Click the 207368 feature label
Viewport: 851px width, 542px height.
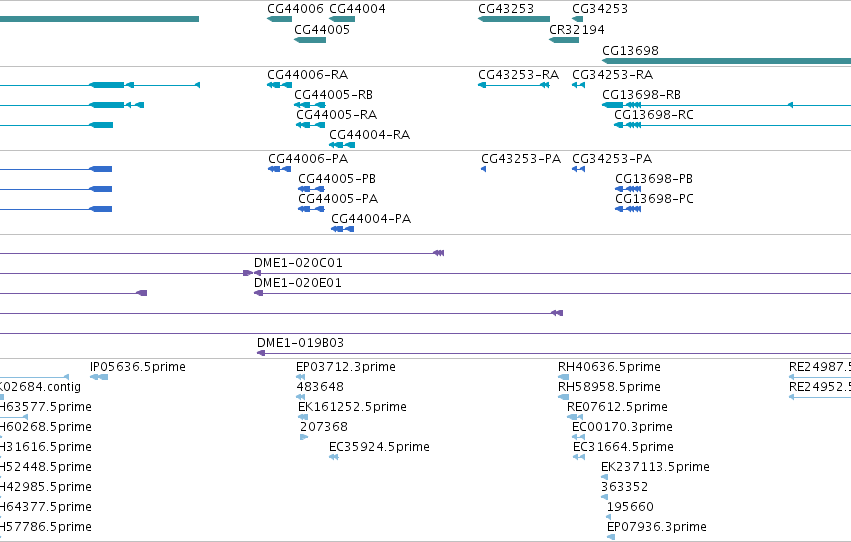324,427
